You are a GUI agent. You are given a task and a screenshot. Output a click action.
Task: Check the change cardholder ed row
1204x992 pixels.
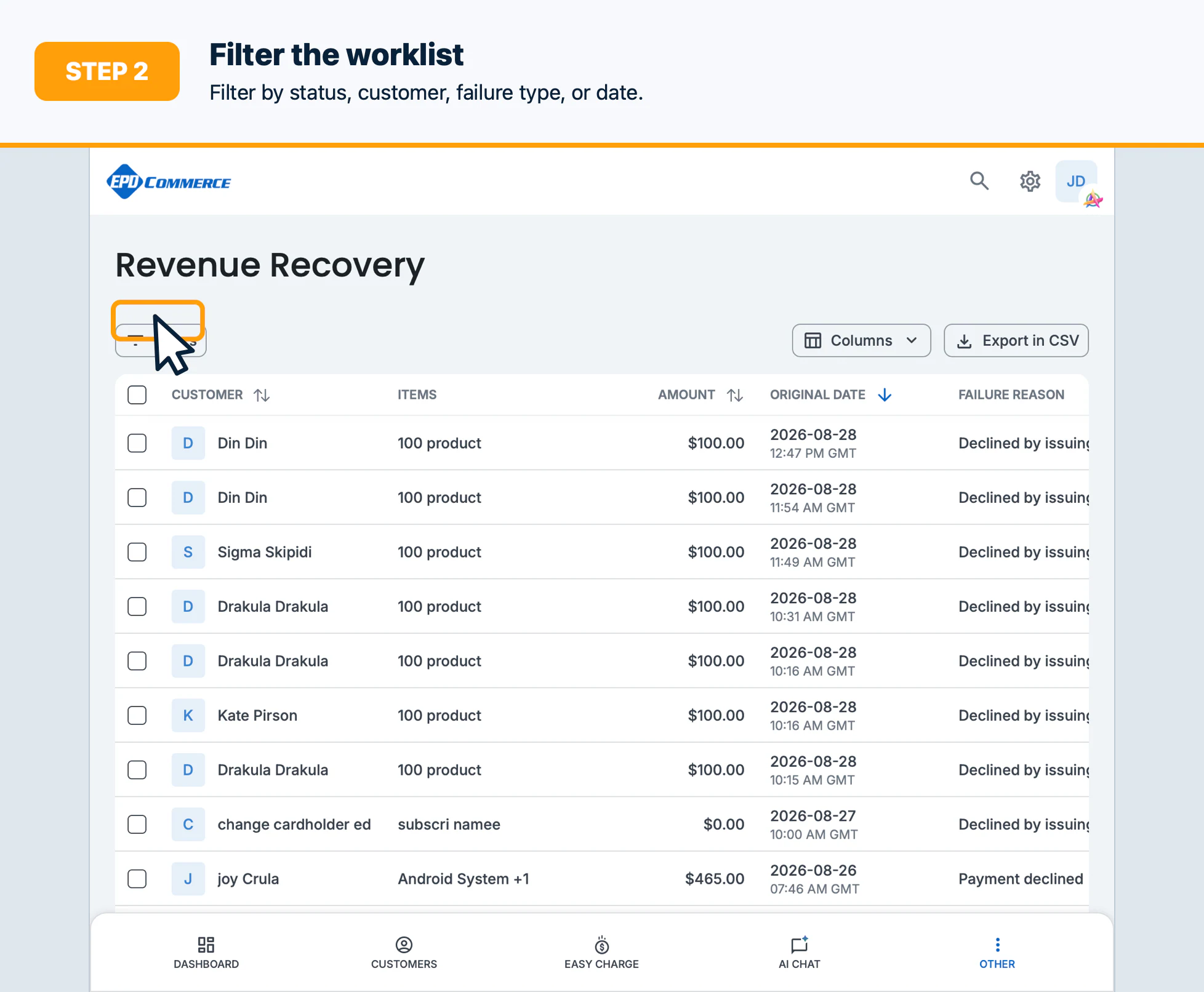tap(137, 825)
